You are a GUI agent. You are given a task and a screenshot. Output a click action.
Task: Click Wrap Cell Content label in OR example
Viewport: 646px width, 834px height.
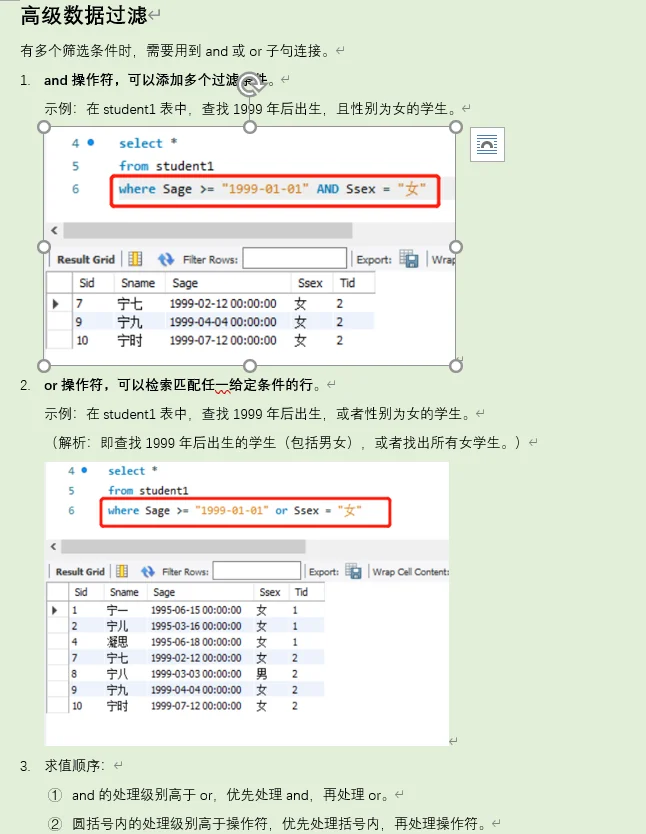click(410, 572)
